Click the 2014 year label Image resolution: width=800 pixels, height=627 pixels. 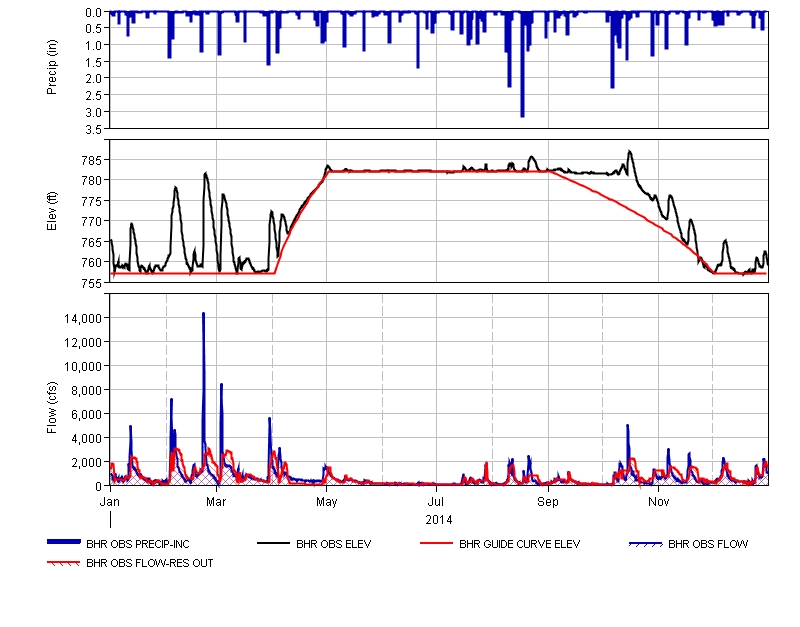(x=439, y=520)
